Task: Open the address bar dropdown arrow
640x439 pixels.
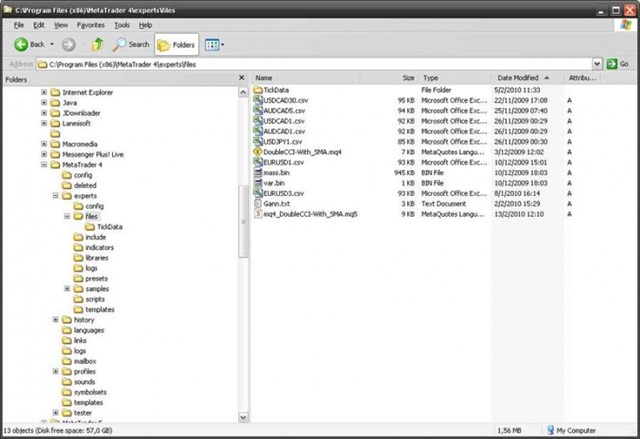Action: [597, 64]
